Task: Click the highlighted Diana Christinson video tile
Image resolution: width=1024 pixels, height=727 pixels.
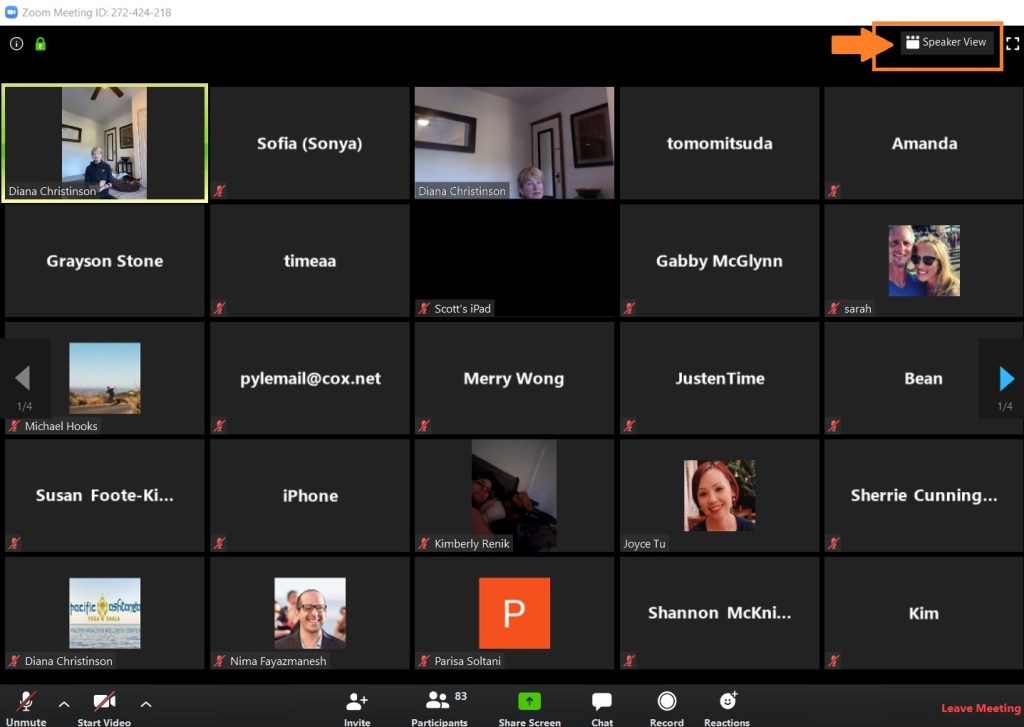Action: (105, 143)
